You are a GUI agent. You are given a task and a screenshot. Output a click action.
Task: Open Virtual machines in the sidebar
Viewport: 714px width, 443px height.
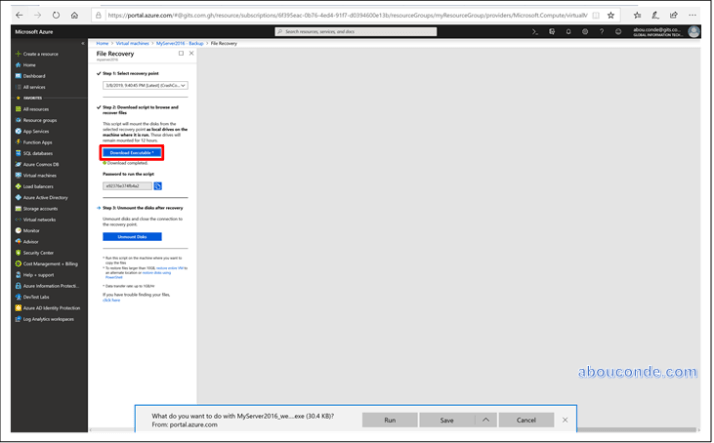point(42,174)
